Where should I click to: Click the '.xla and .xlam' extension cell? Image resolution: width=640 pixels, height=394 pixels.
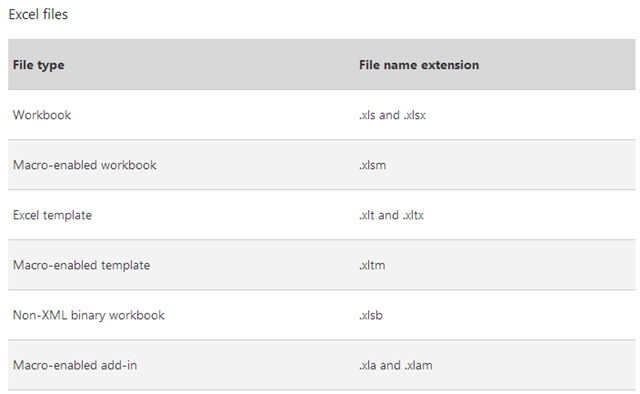[x=396, y=365]
